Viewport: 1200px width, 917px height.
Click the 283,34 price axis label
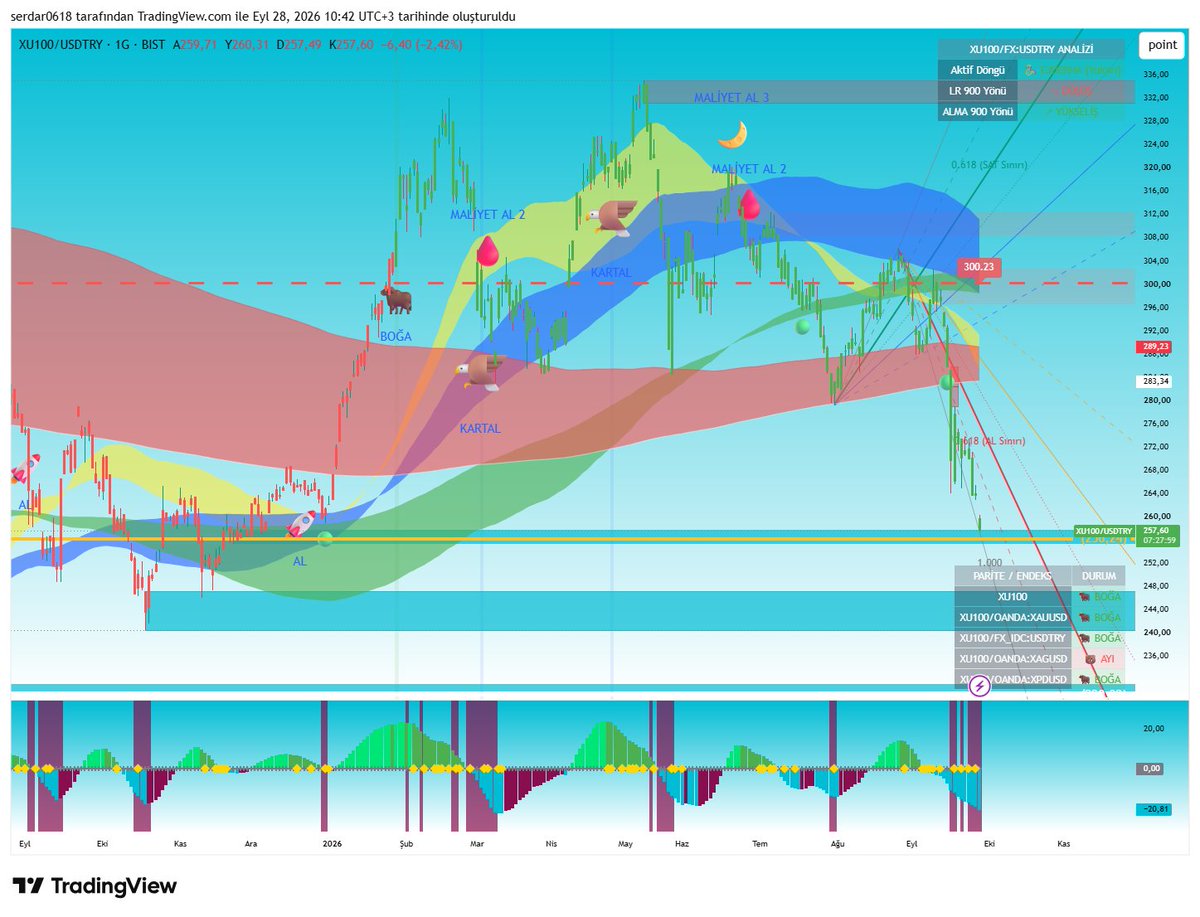[x=1153, y=381]
